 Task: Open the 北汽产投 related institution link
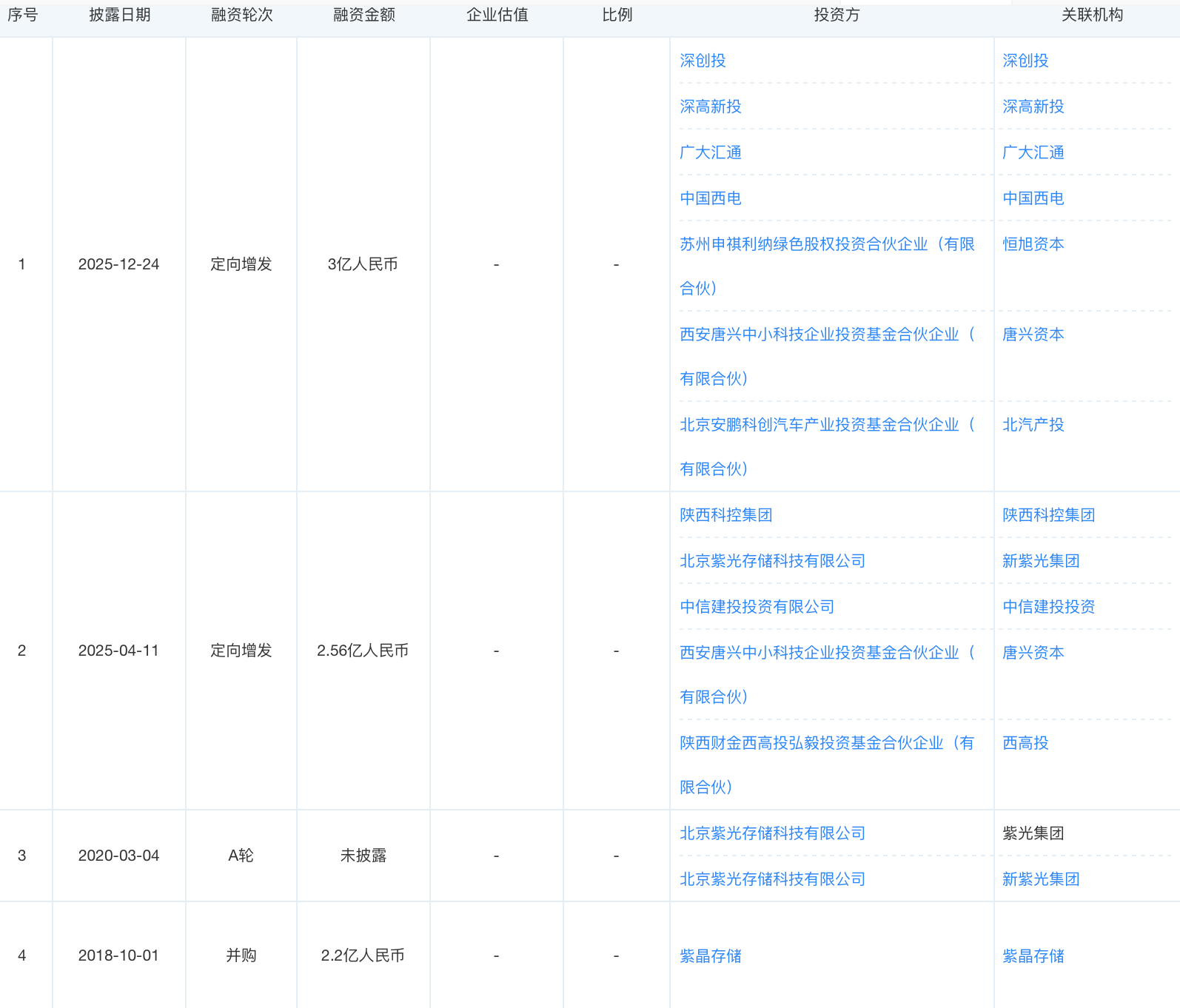tap(1033, 425)
